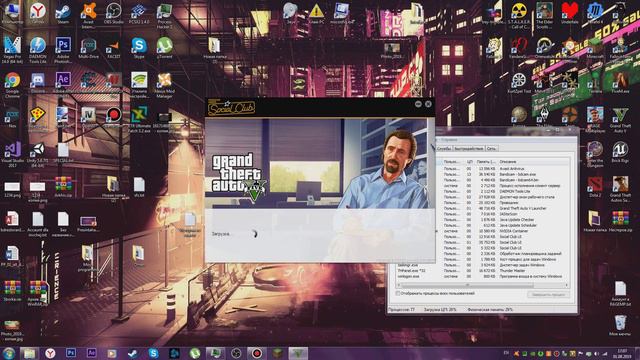Select the DAEMON Tools Lite process row
Screen dimensions: 640x360
point(502,191)
